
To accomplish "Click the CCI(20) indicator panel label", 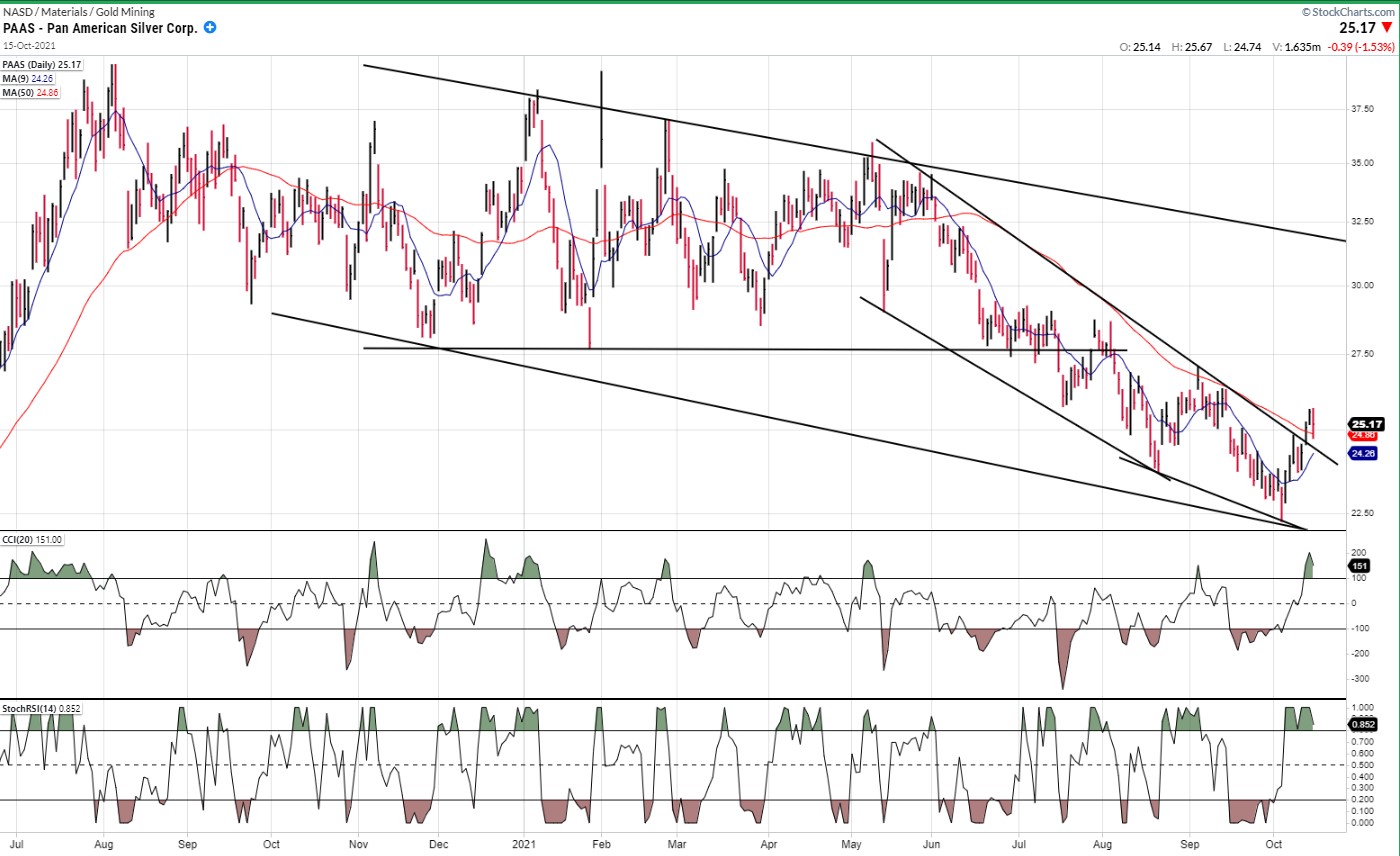I will click(32, 540).
